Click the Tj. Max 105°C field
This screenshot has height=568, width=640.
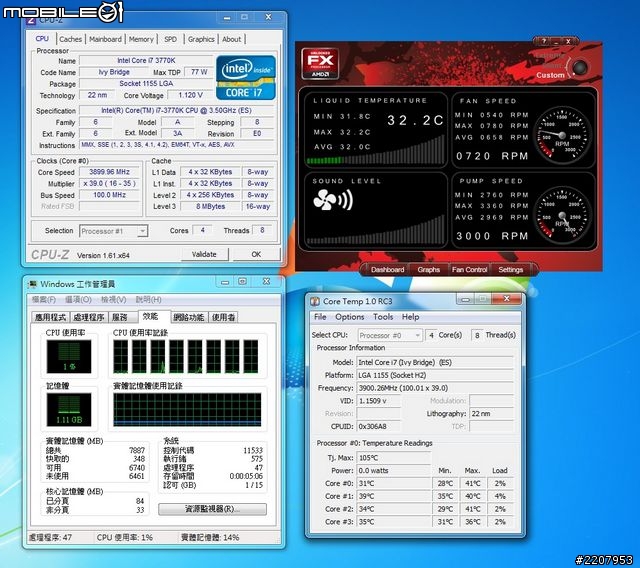393,458
